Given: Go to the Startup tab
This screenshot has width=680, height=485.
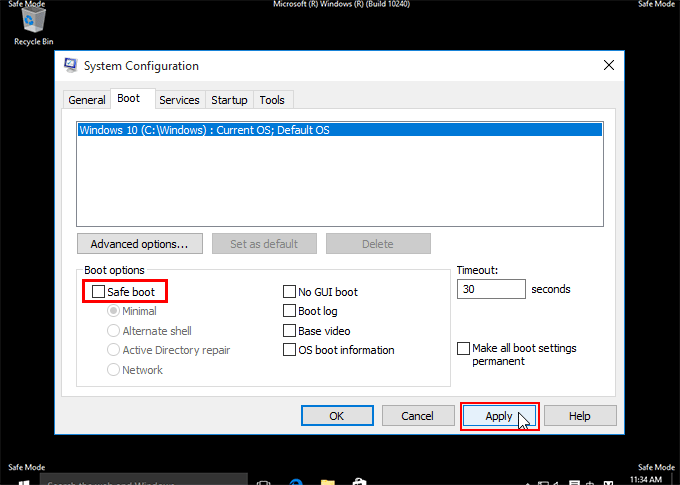Looking at the screenshot, I should [x=229, y=100].
